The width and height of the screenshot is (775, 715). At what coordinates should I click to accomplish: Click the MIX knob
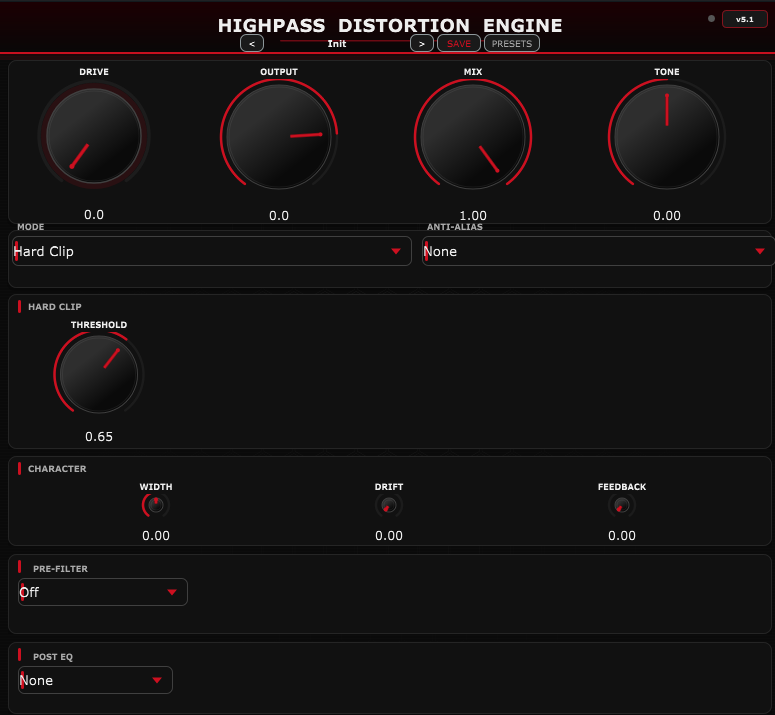(x=473, y=136)
